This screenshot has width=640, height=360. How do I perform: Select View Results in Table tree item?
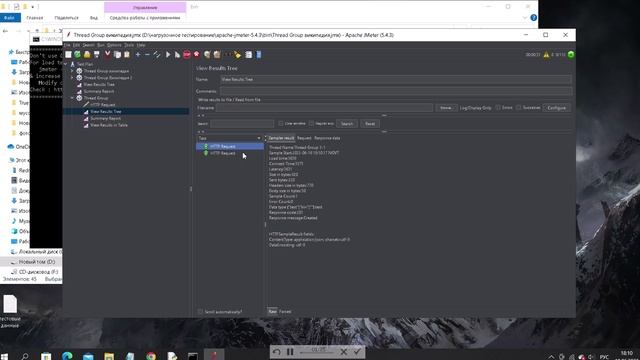click(109, 125)
